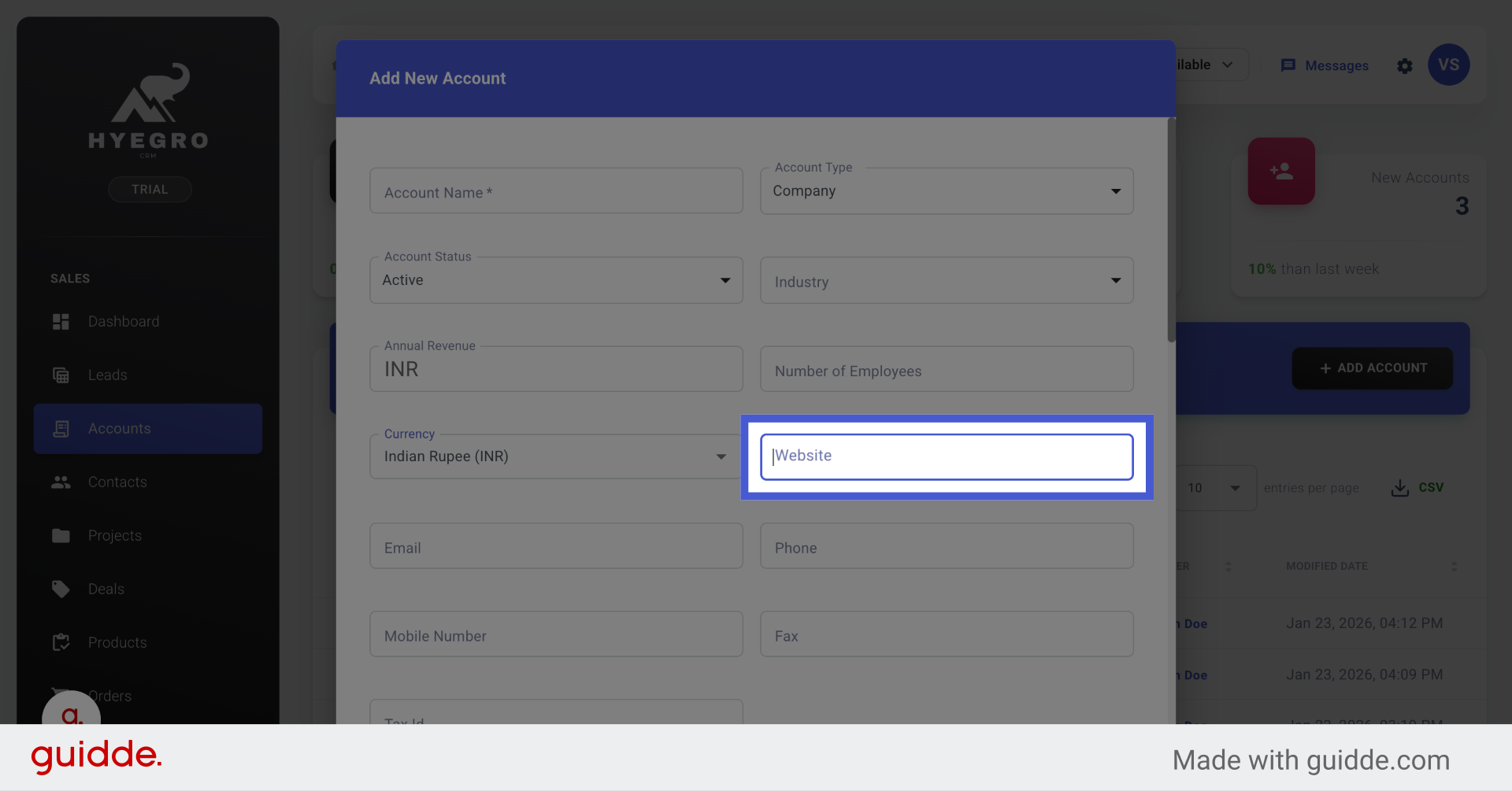
Task: Select the Orders menu entry
Action: 110,696
